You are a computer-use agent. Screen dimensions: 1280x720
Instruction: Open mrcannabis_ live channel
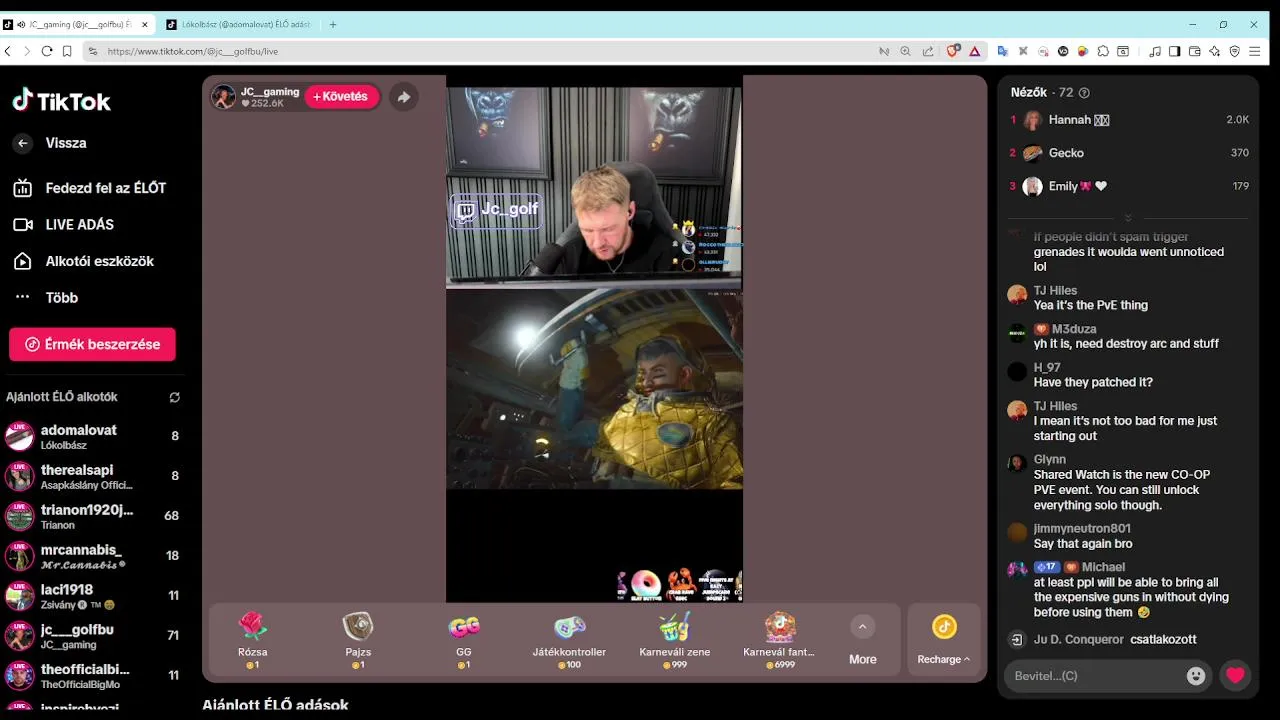[92, 556]
